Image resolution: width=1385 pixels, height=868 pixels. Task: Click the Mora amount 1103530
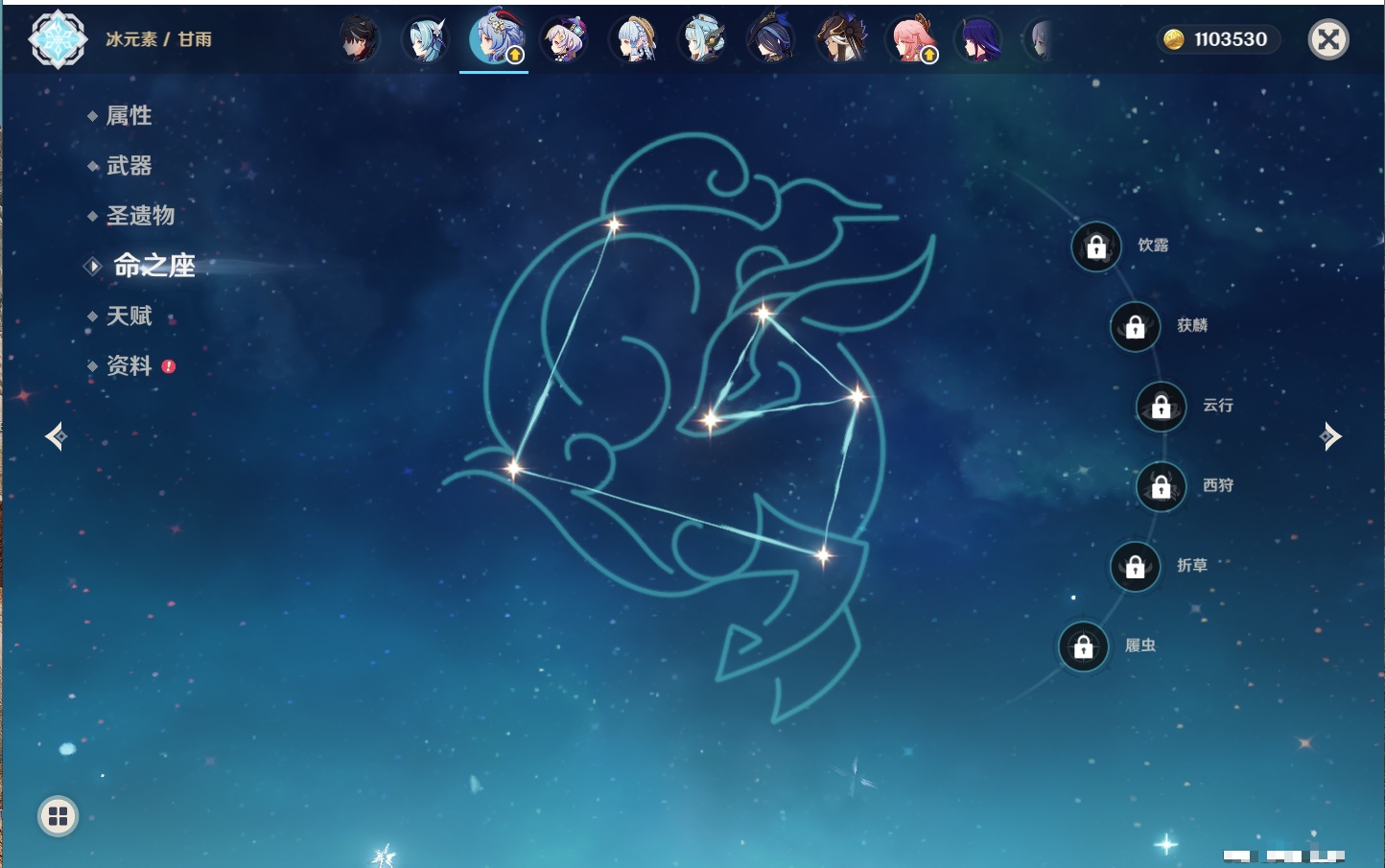[1231, 39]
